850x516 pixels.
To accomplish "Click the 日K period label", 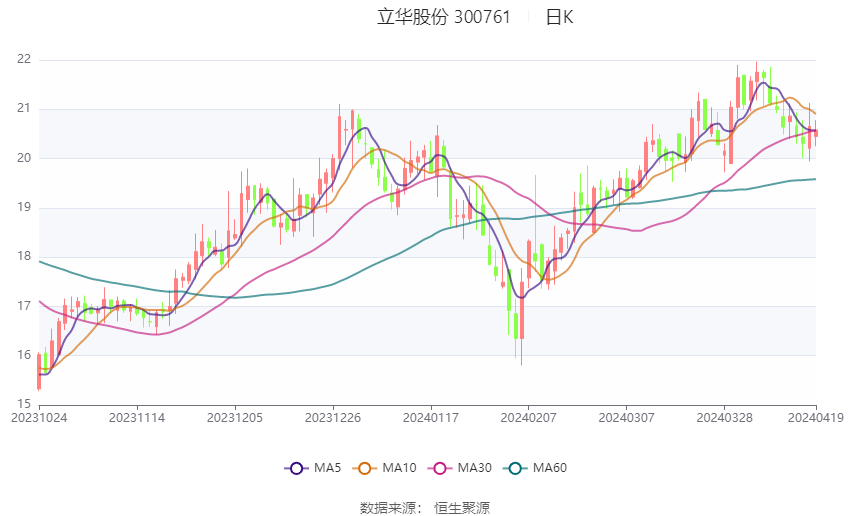I will point(559,17).
